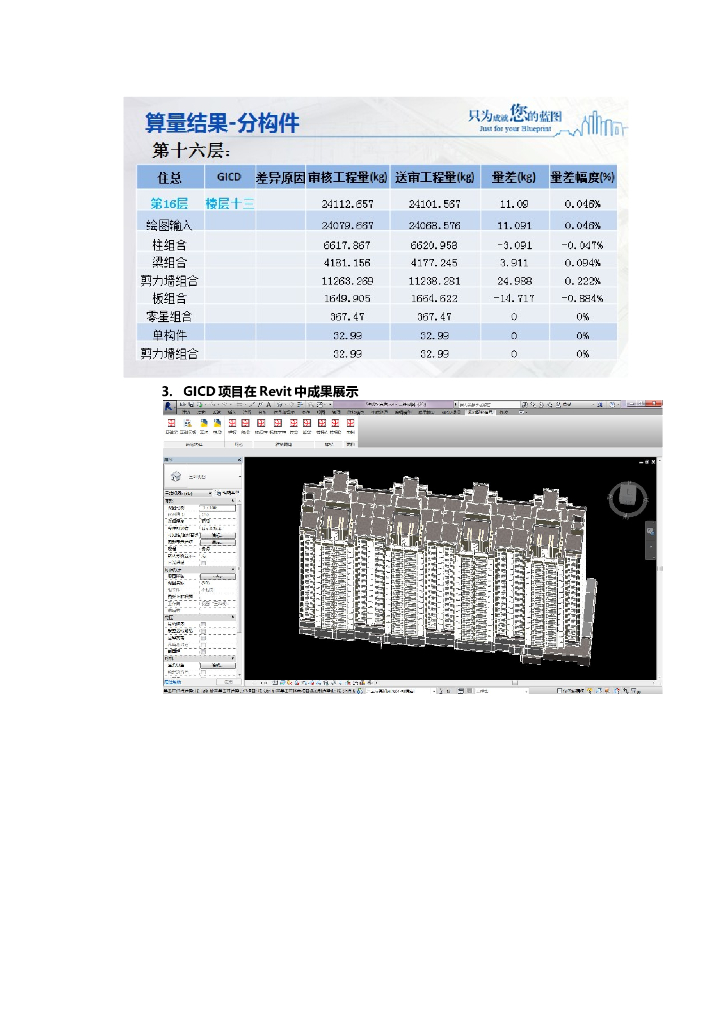Toggle the last checkbox in the extents group

(204, 651)
